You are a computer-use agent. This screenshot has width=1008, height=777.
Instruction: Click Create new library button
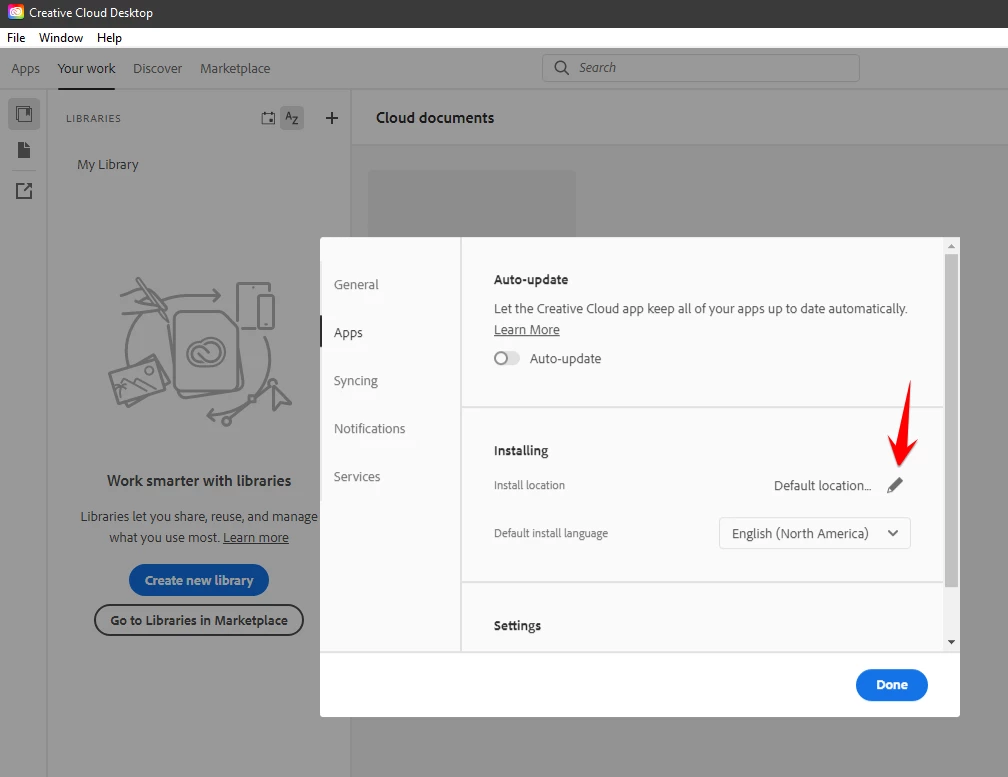199,580
